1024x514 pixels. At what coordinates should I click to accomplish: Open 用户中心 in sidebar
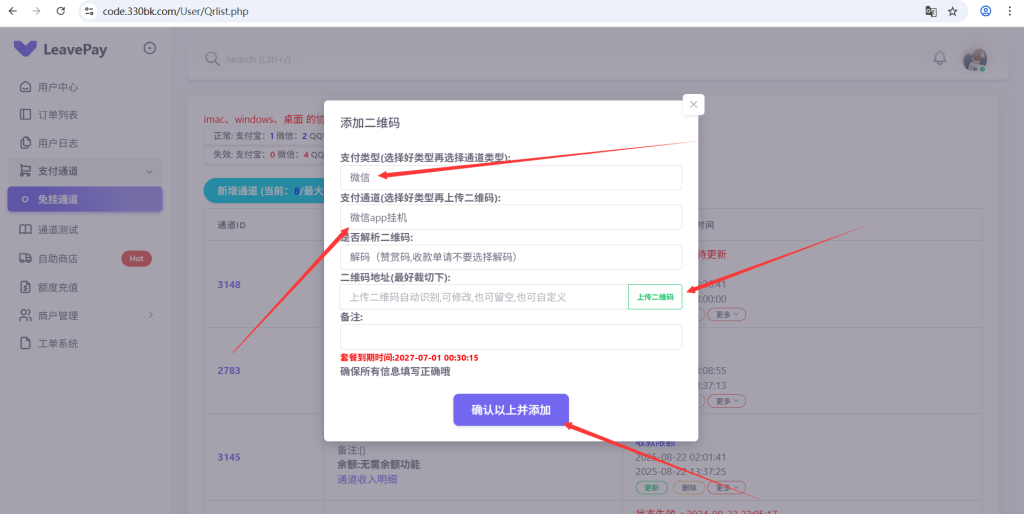tap(85, 86)
